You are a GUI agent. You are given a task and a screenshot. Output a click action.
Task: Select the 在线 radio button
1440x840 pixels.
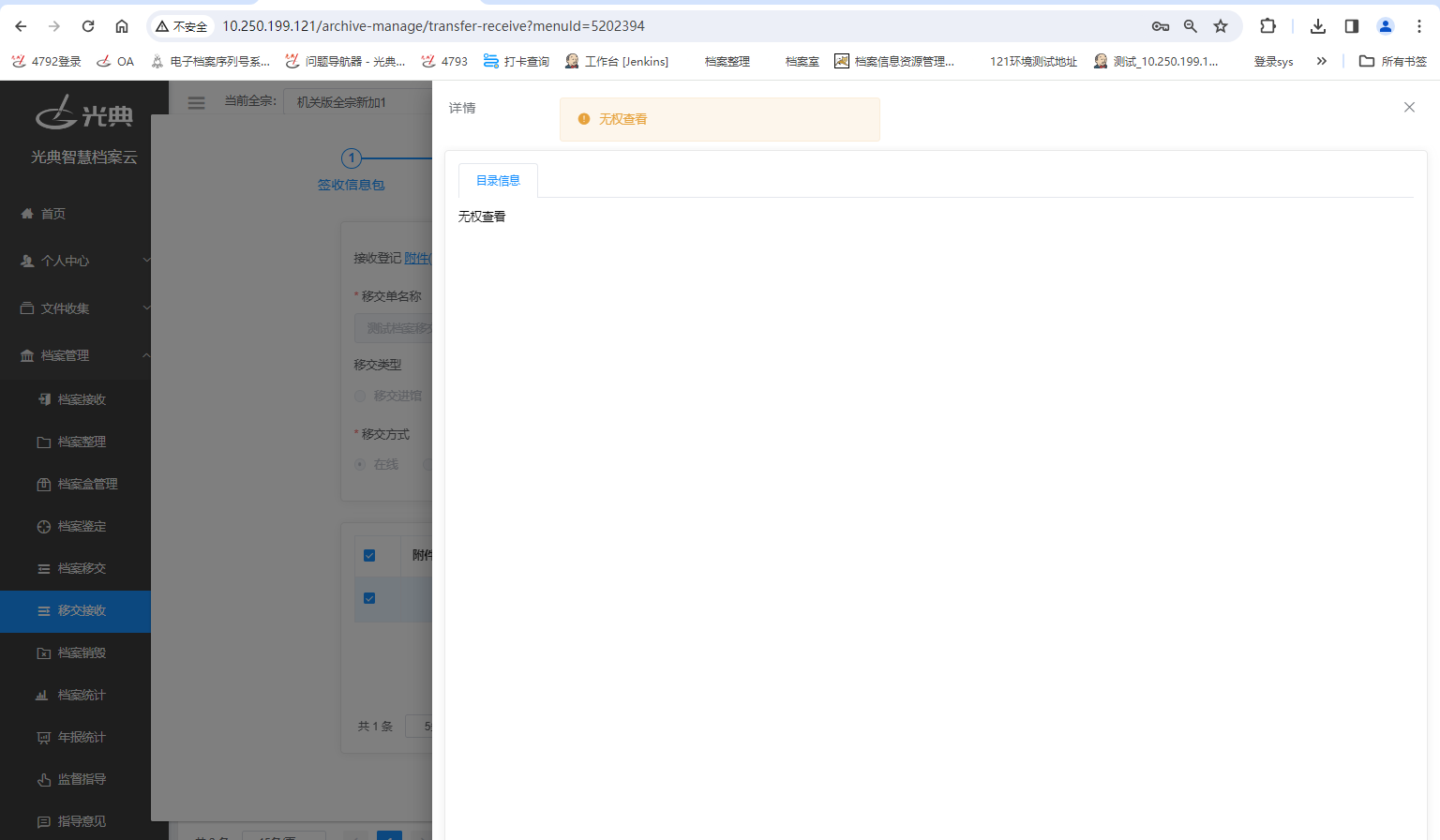(360, 464)
